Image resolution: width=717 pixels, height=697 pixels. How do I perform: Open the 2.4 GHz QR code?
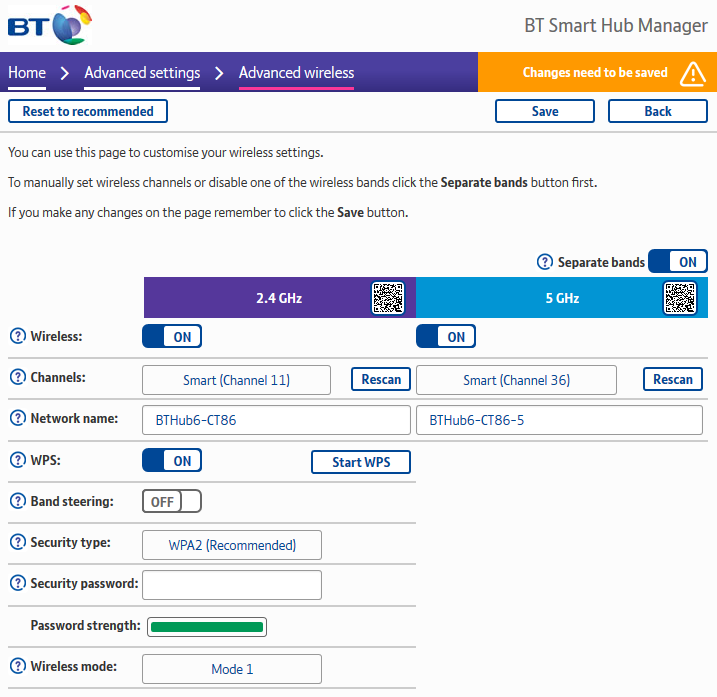pyautogui.click(x=388, y=298)
